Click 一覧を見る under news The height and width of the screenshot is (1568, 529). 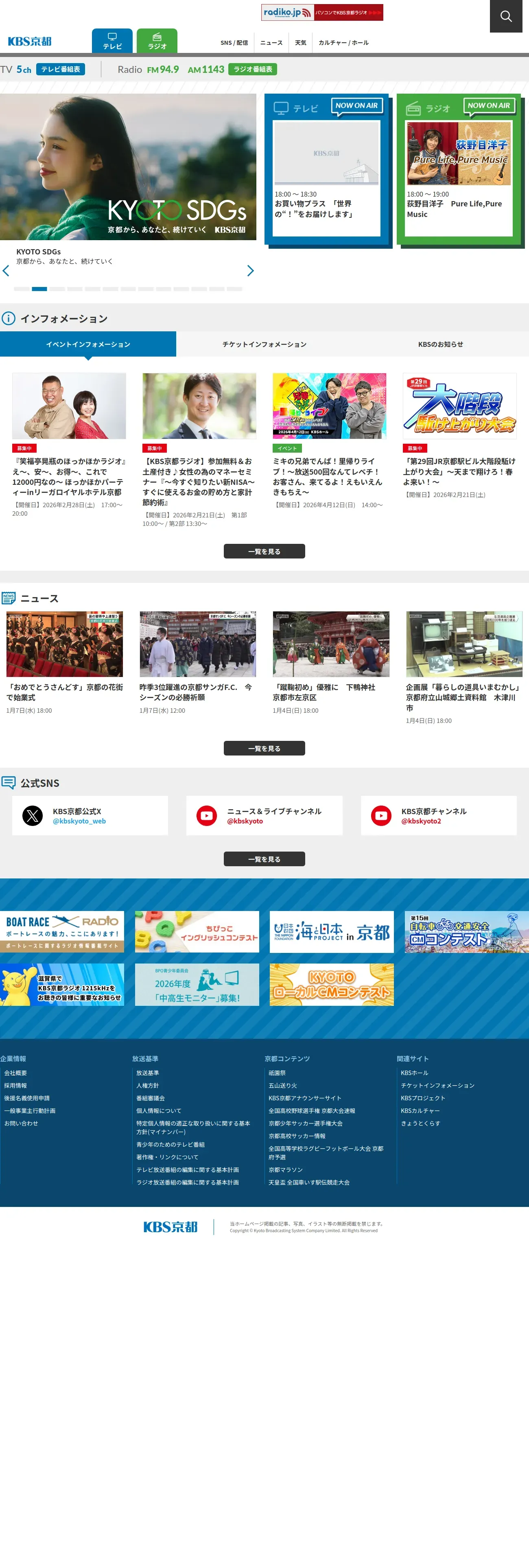264,748
